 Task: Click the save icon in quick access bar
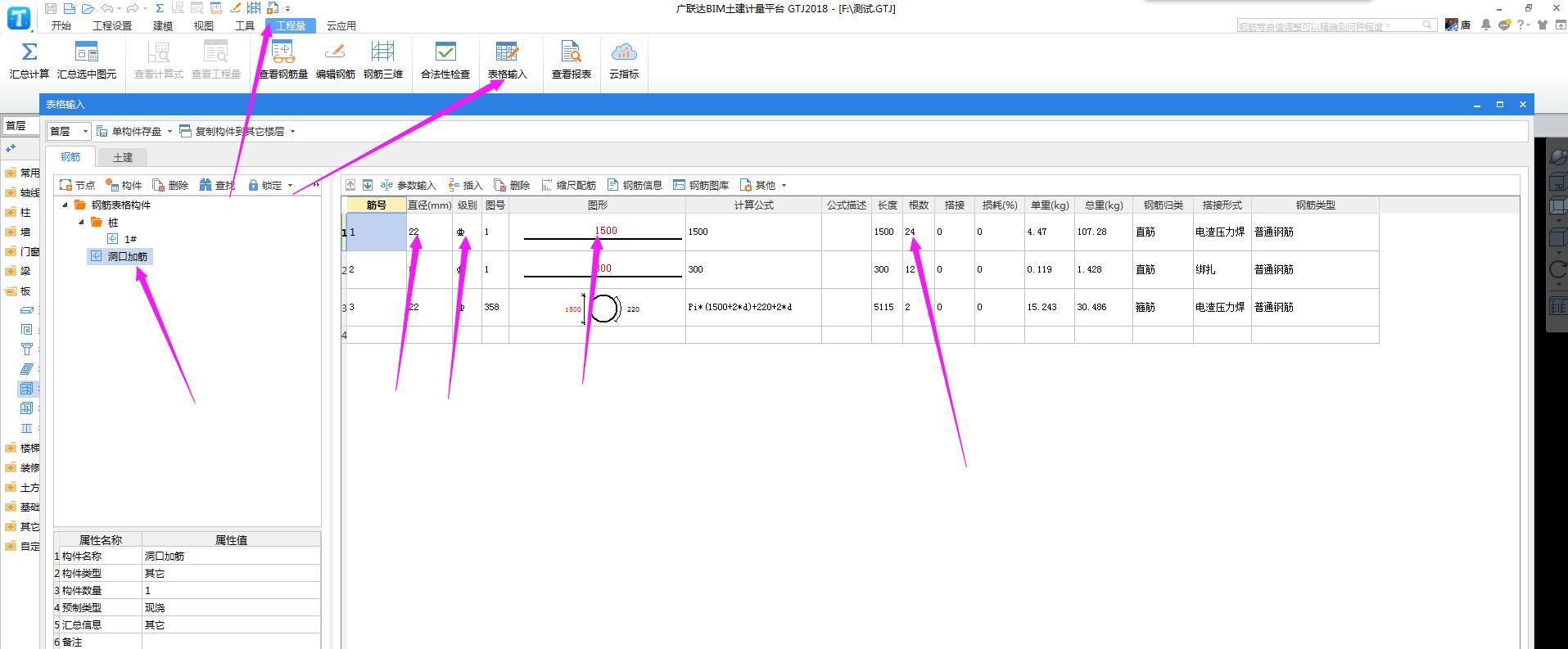51,8
